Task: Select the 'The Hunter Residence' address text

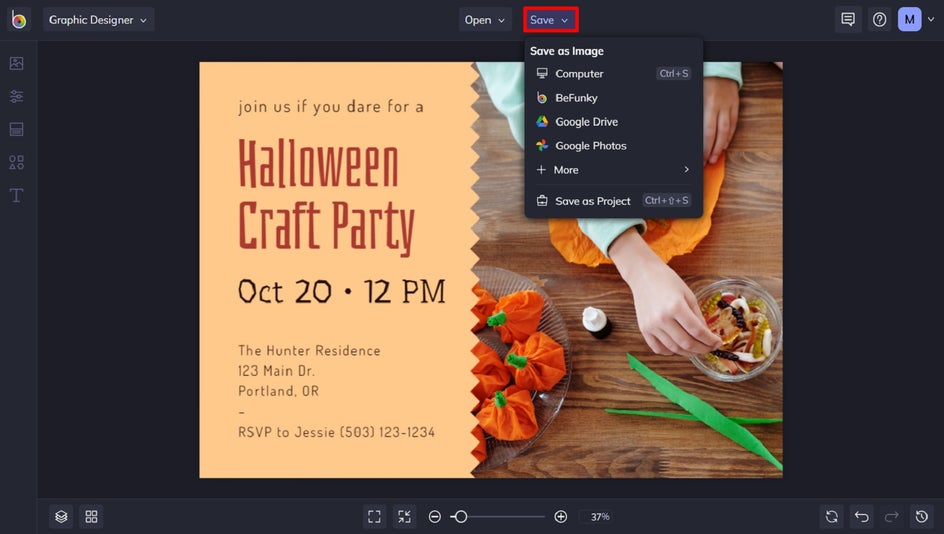Action: (x=309, y=350)
